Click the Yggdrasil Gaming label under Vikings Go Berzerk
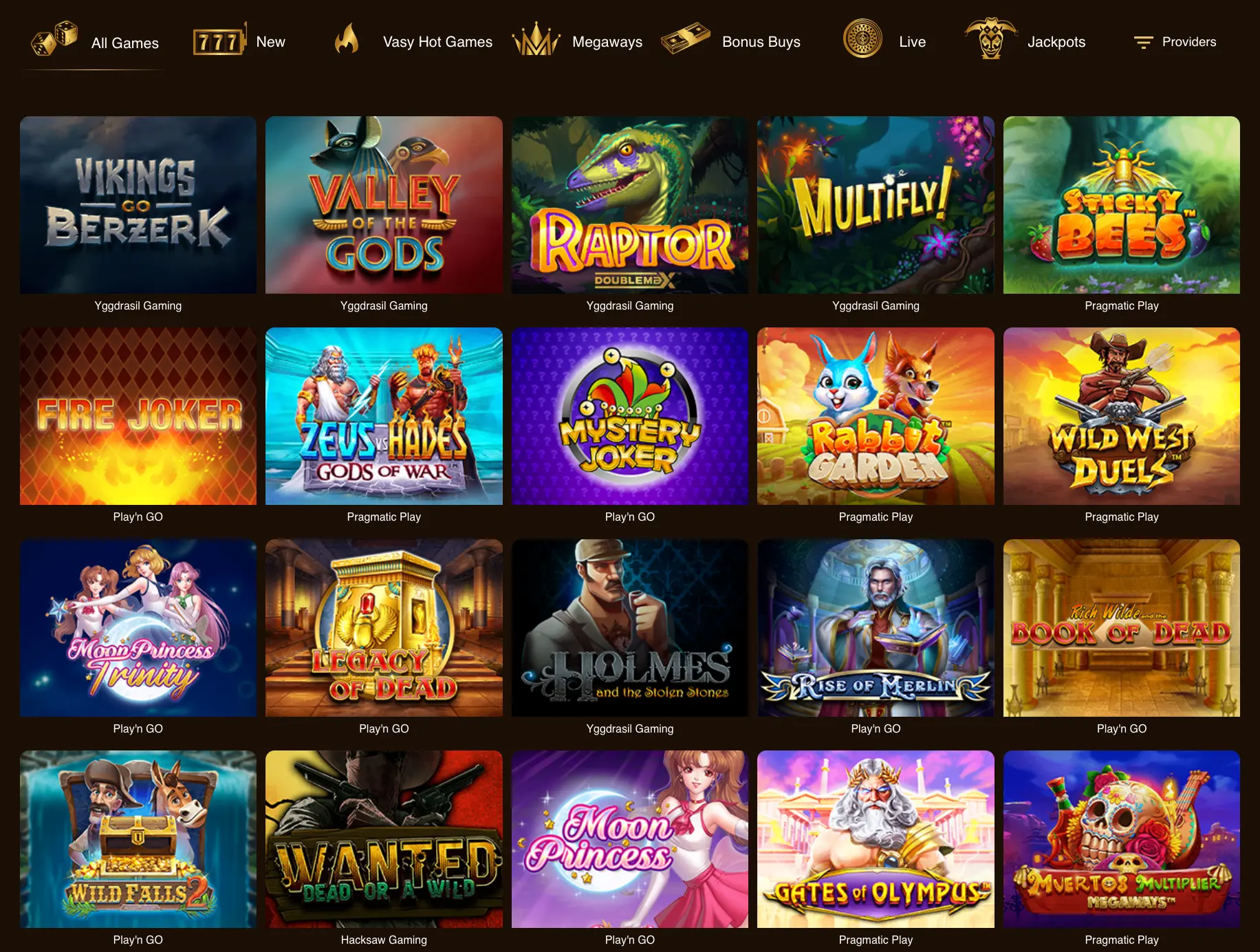 click(x=138, y=305)
